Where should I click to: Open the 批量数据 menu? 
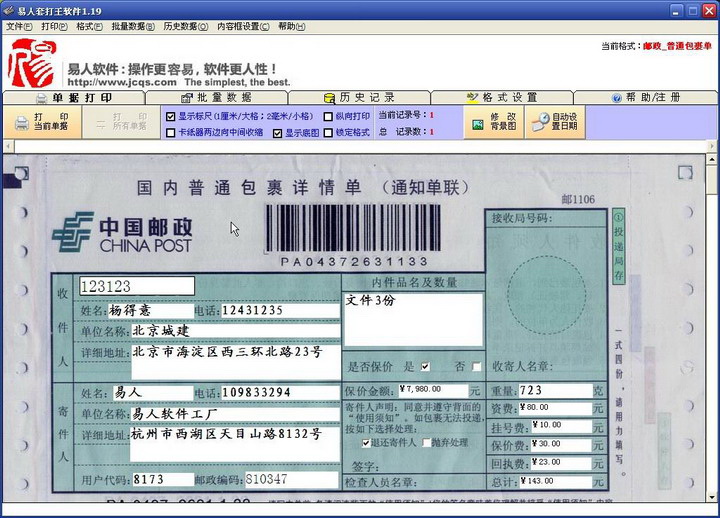click(133, 27)
